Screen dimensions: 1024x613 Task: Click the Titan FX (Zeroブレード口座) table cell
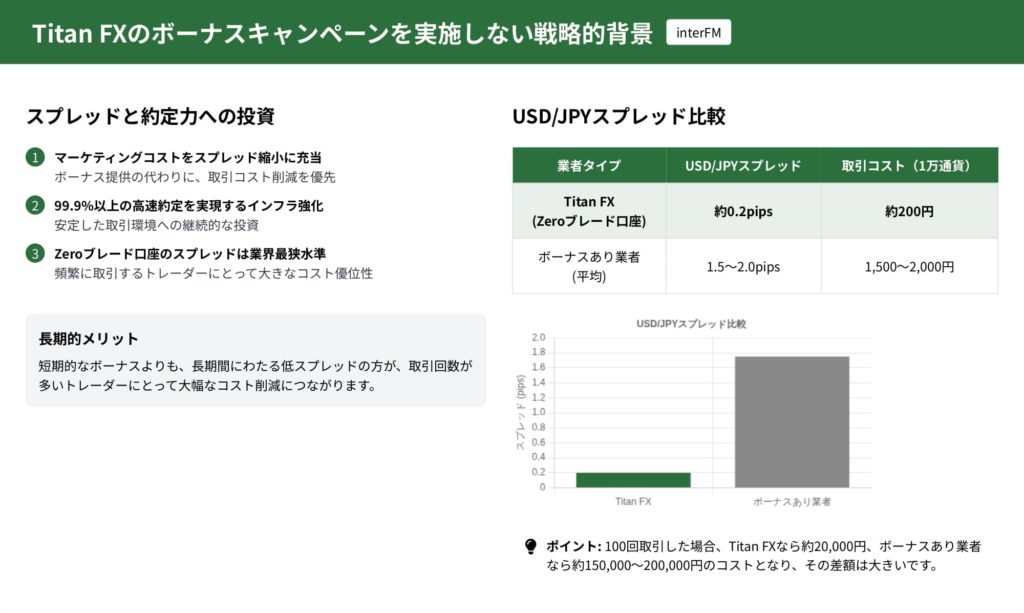pyautogui.click(x=589, y=211)
